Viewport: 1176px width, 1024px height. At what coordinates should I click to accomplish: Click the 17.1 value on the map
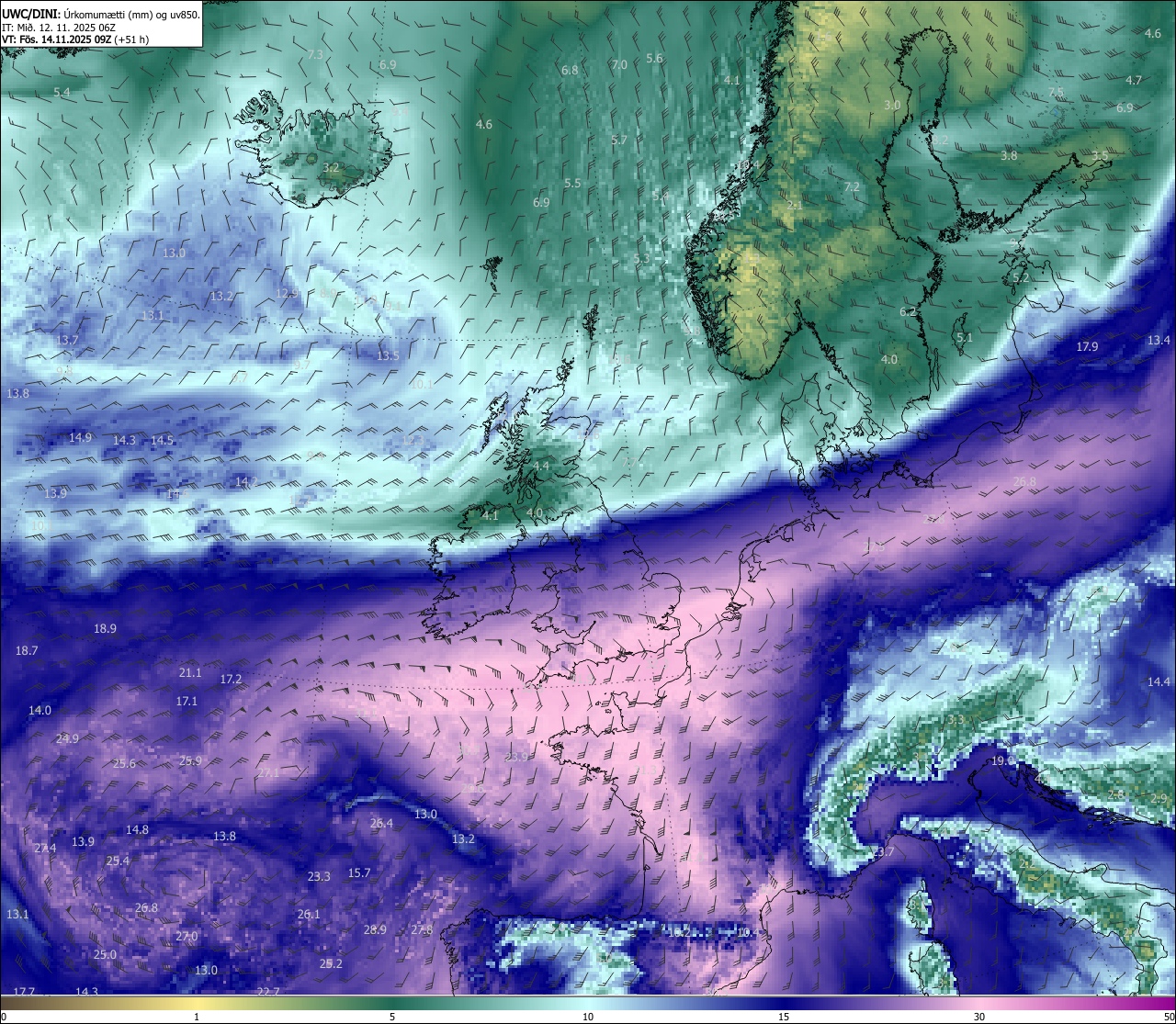(187, 702)
